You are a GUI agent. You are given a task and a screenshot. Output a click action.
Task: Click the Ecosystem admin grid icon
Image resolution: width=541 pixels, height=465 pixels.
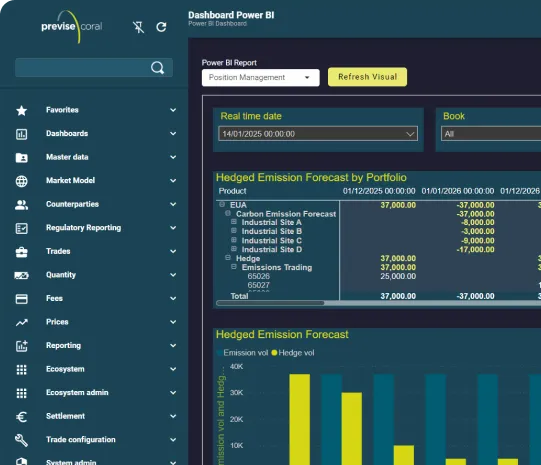(x=21, y=393)
